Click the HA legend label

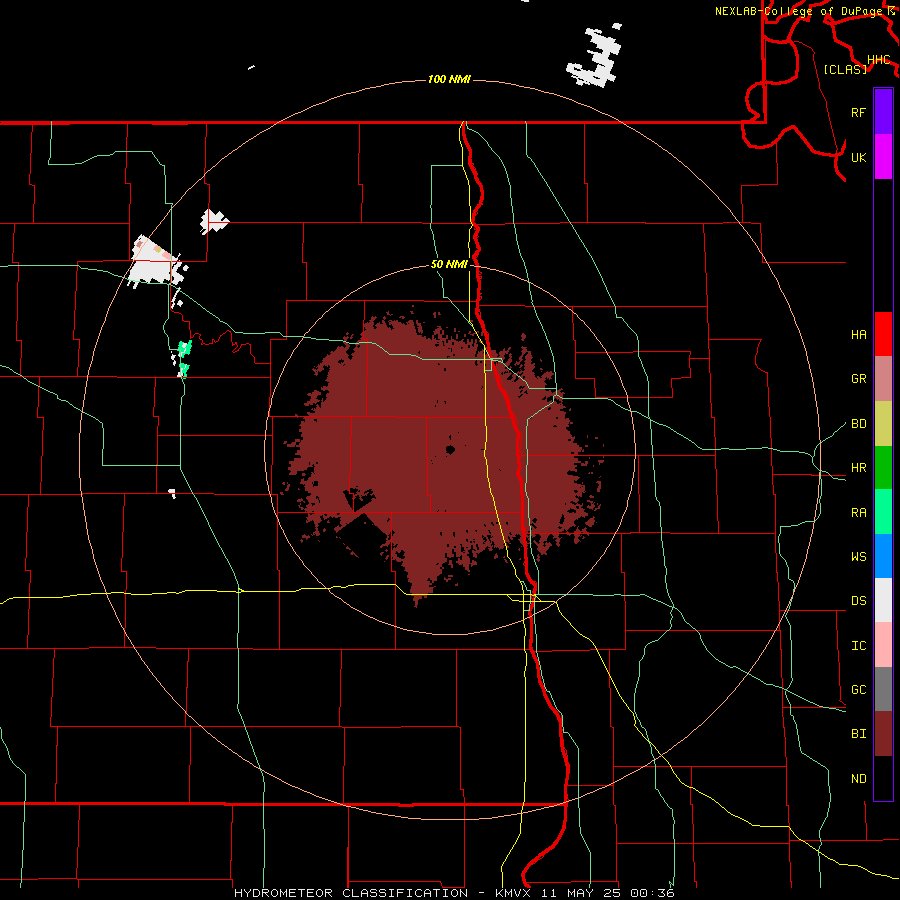pyautogui.click(x=858, y=334)
